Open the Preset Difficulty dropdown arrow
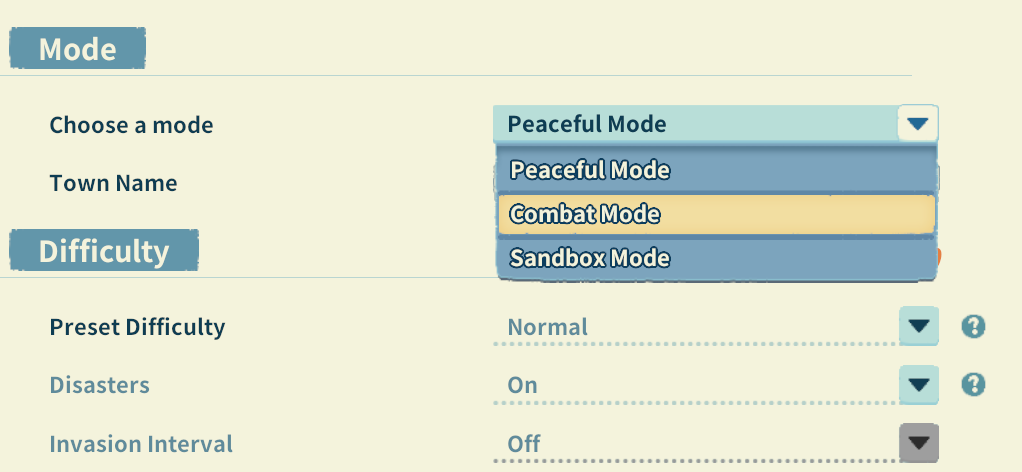The width and height of the screenshot is (1022, 472). click(x=918, y=327)
